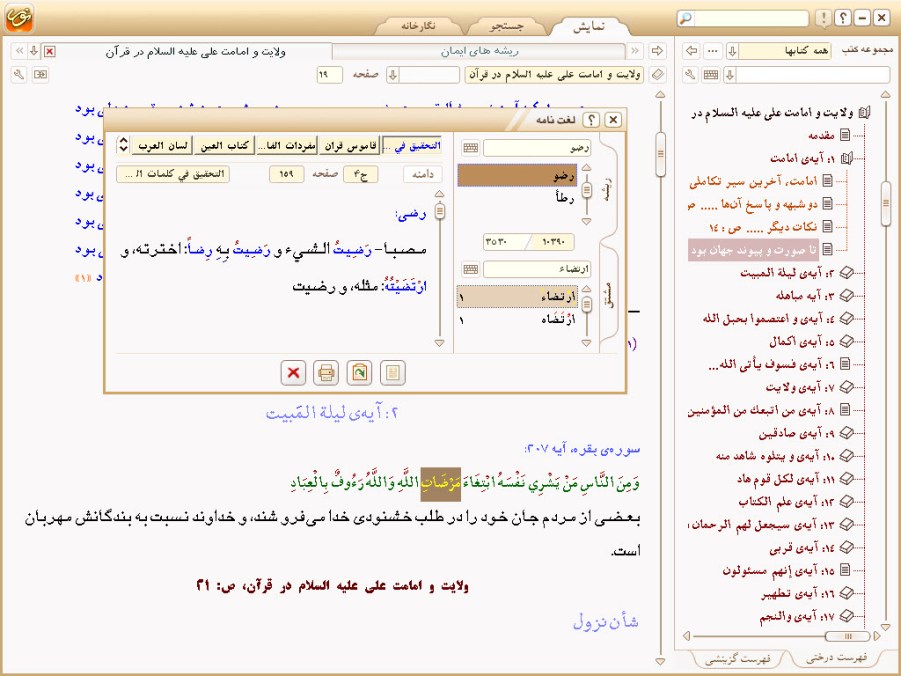Click the double chevron beside the red X tab icon

[19, 51]
